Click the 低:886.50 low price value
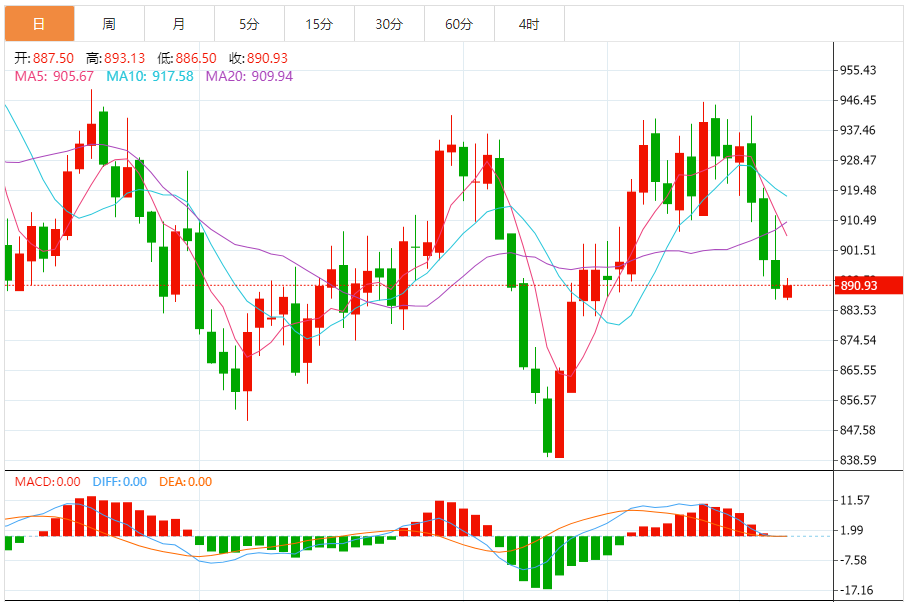 186,58
